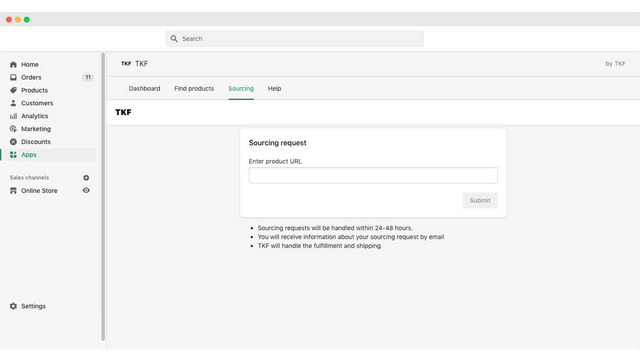Screen dimensions: 640x360
Task: View Online Store with eye icon
Action: click(x=86, y=190)
